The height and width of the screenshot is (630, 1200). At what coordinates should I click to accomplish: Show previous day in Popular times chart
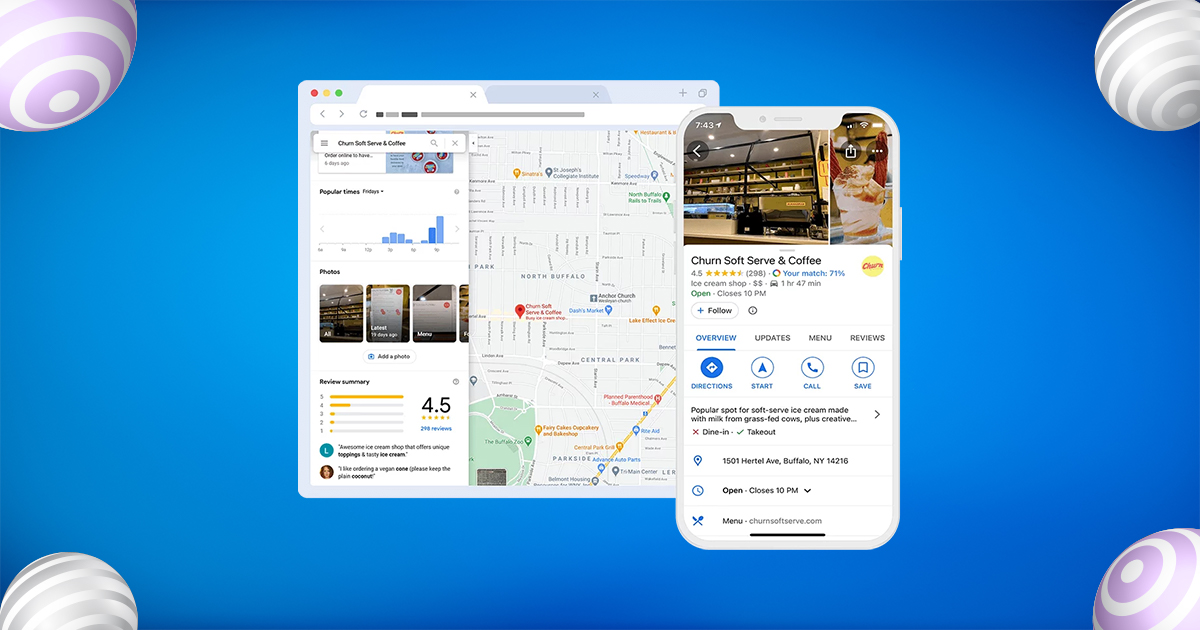(322, 229)
